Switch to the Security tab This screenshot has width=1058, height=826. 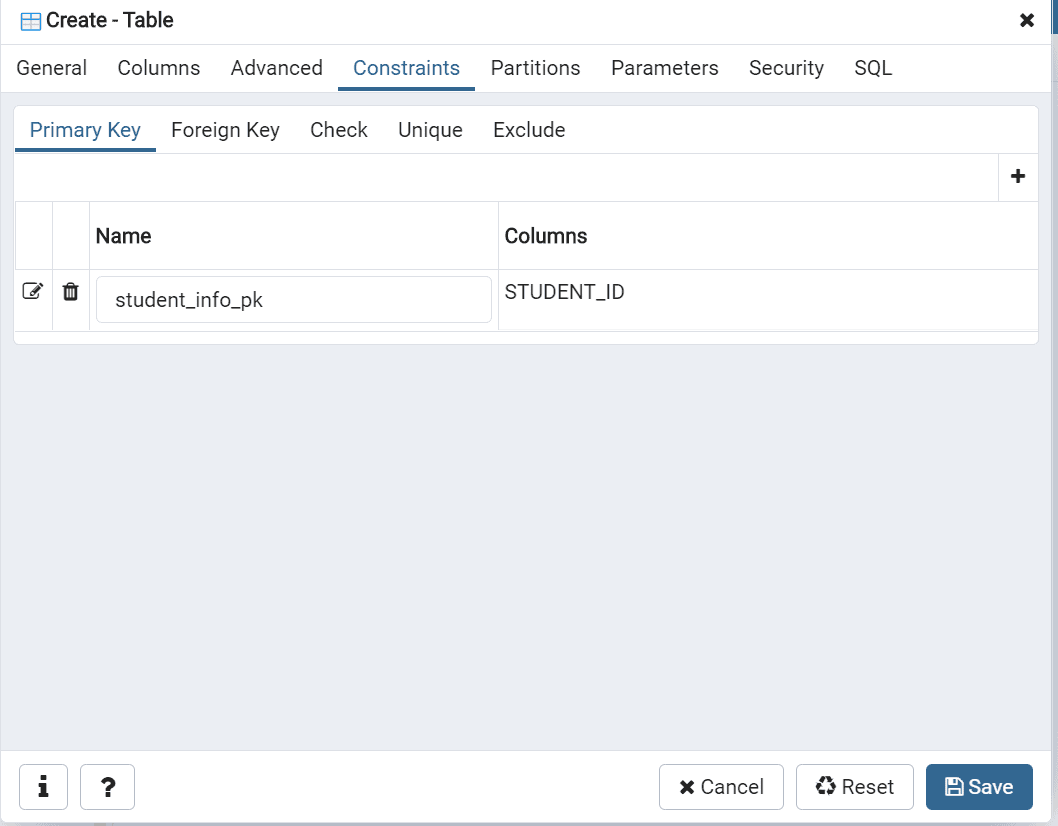coord(786,68)
